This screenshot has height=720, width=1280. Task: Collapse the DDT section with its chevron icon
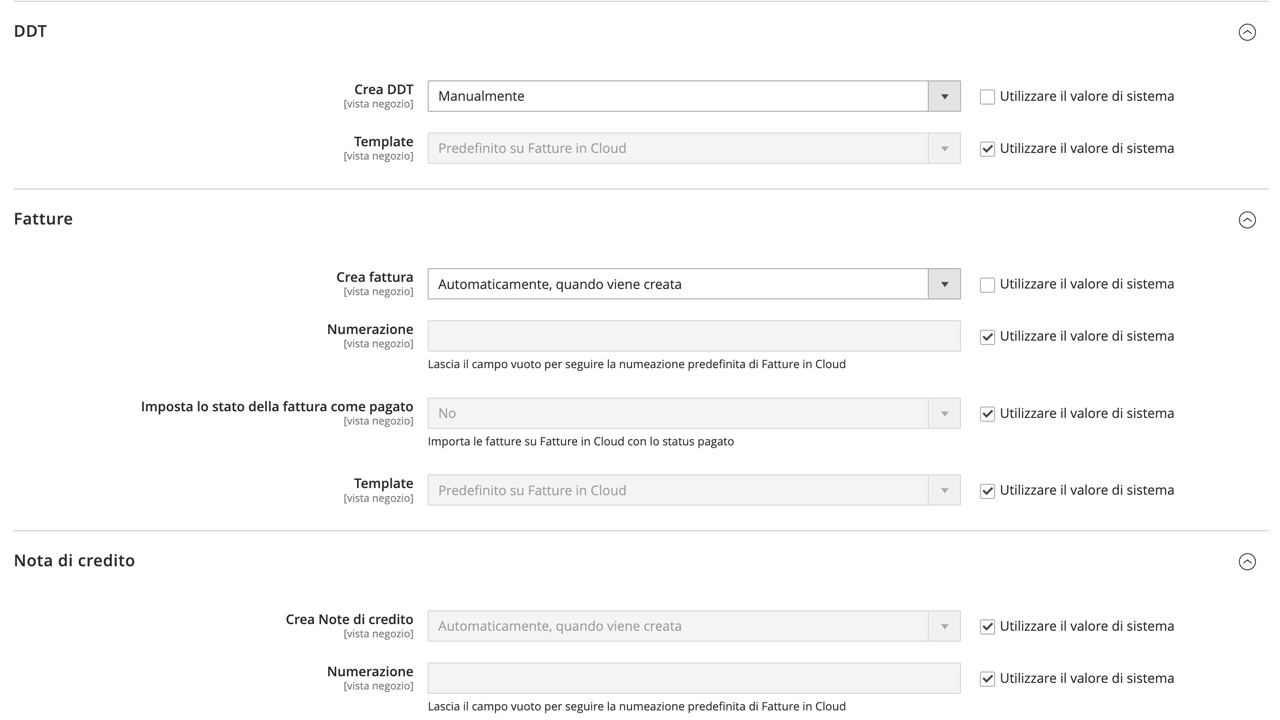point(1247,32)
